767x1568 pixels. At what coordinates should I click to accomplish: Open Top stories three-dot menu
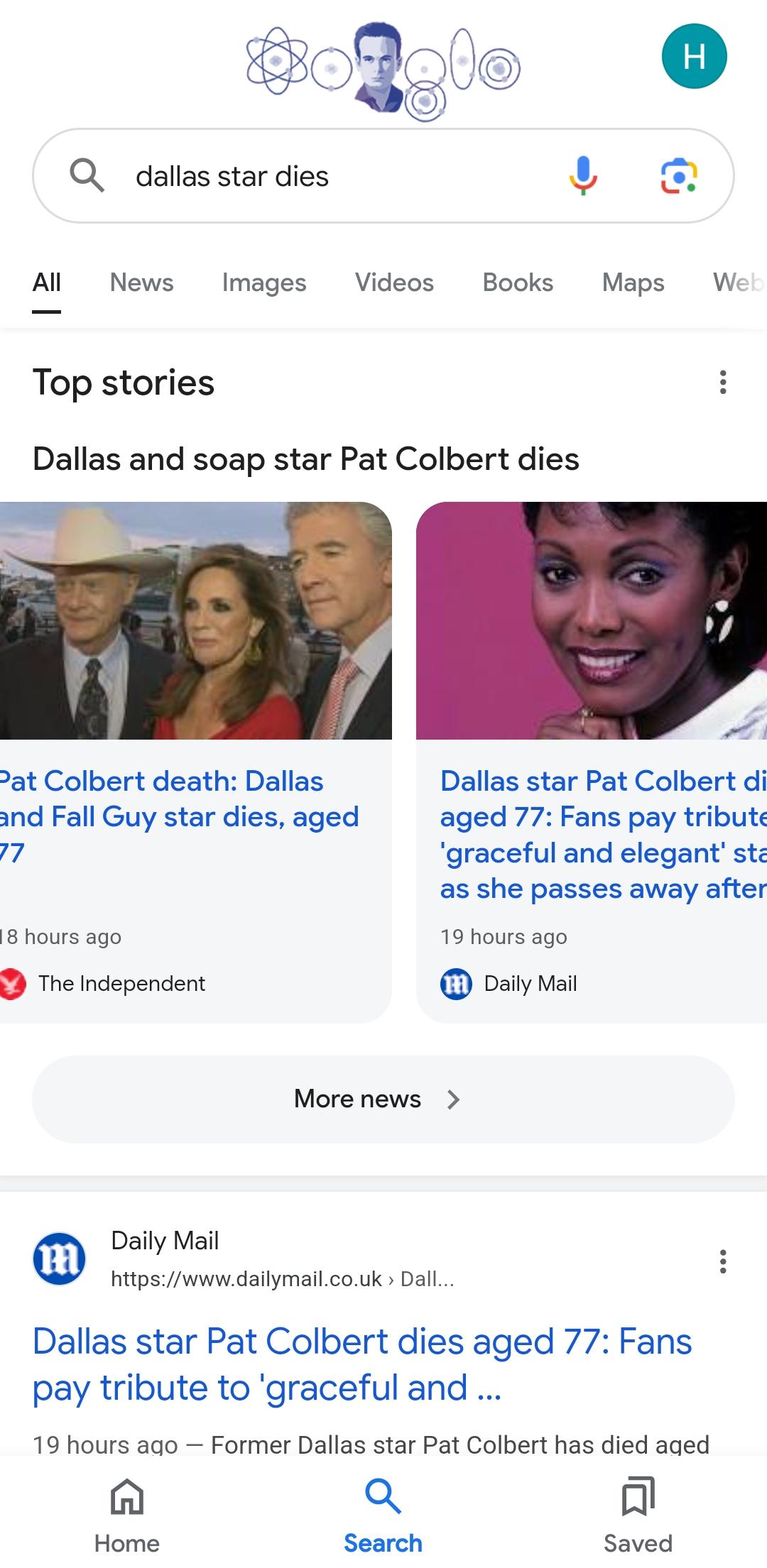coord(723,383)
